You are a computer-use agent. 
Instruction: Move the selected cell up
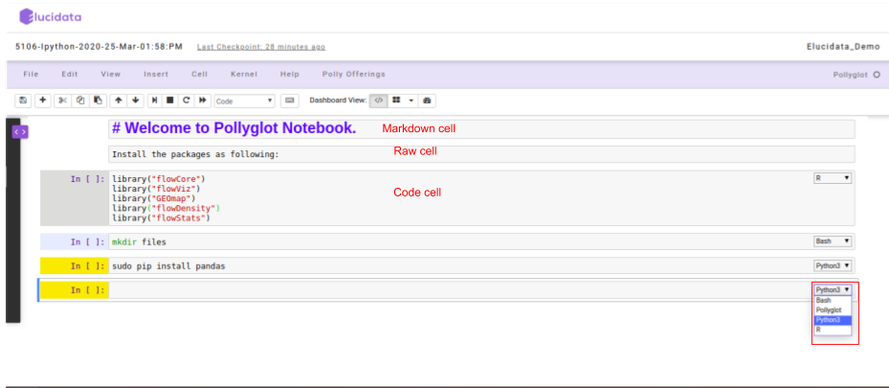click(118, 100)
